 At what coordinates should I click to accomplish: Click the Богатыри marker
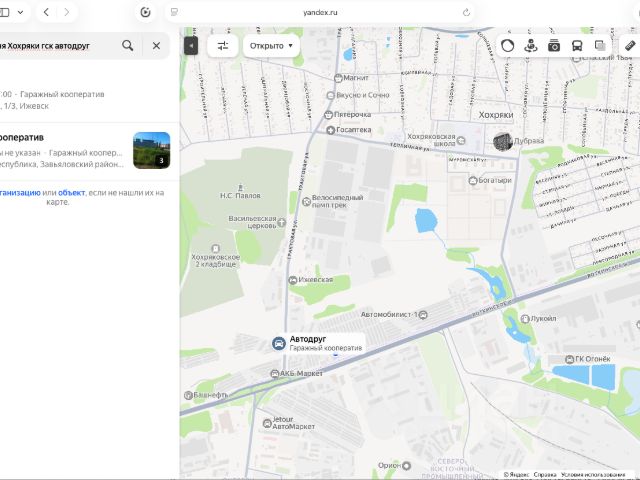(473, 180)
